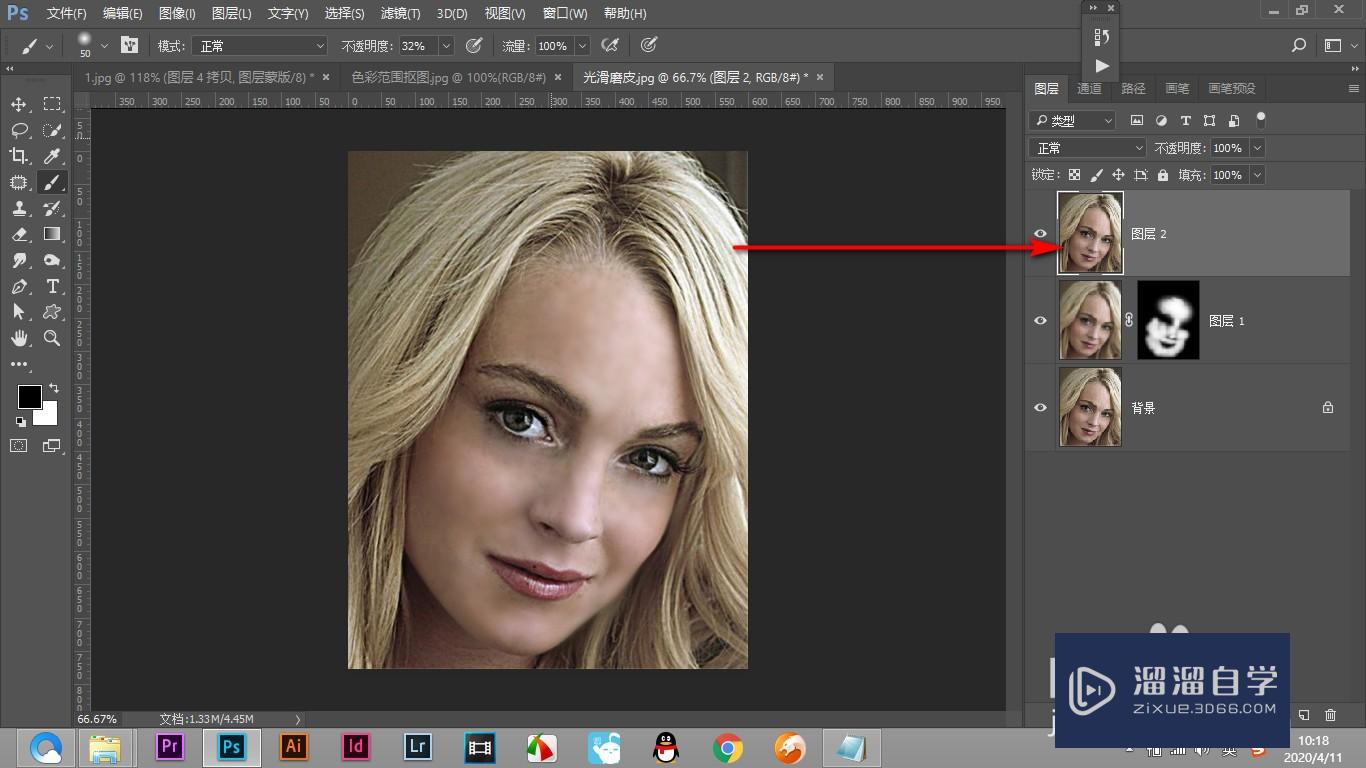This screenshot has height=768, width=1366.
Task: Switch to the 通道 panel tab
Action: tap(1089, 88)
